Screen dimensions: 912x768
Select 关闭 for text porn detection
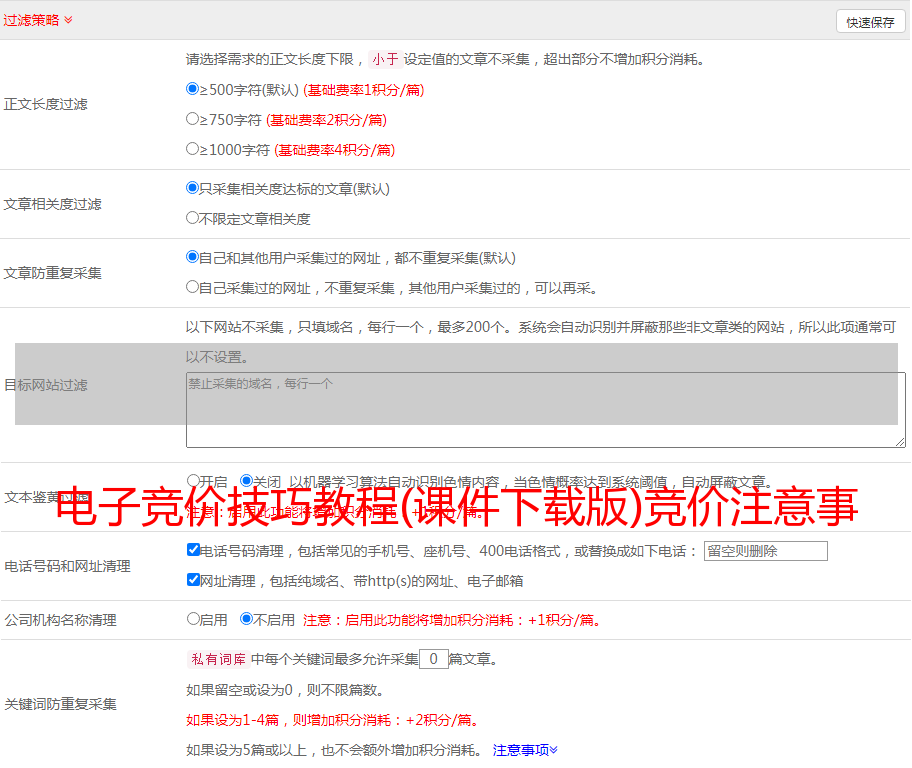click(x=246, y=481)
